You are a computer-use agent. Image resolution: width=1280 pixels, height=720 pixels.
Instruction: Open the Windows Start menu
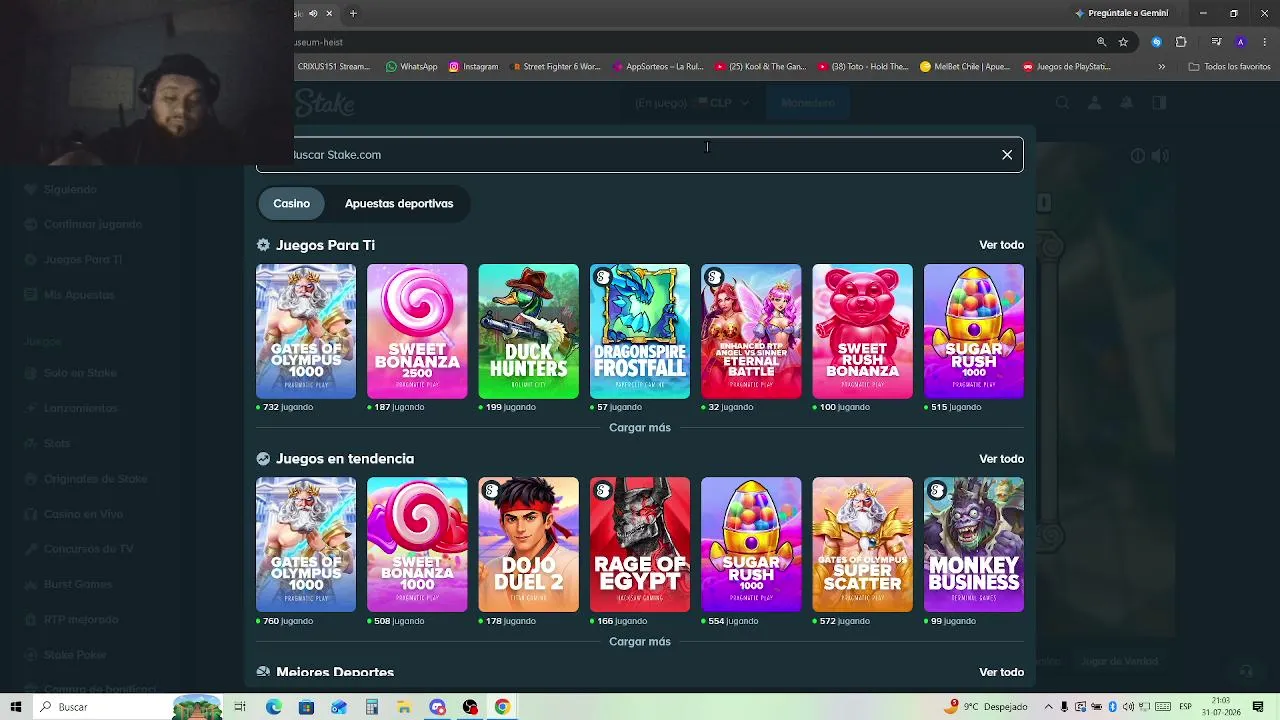click(16, 707)
